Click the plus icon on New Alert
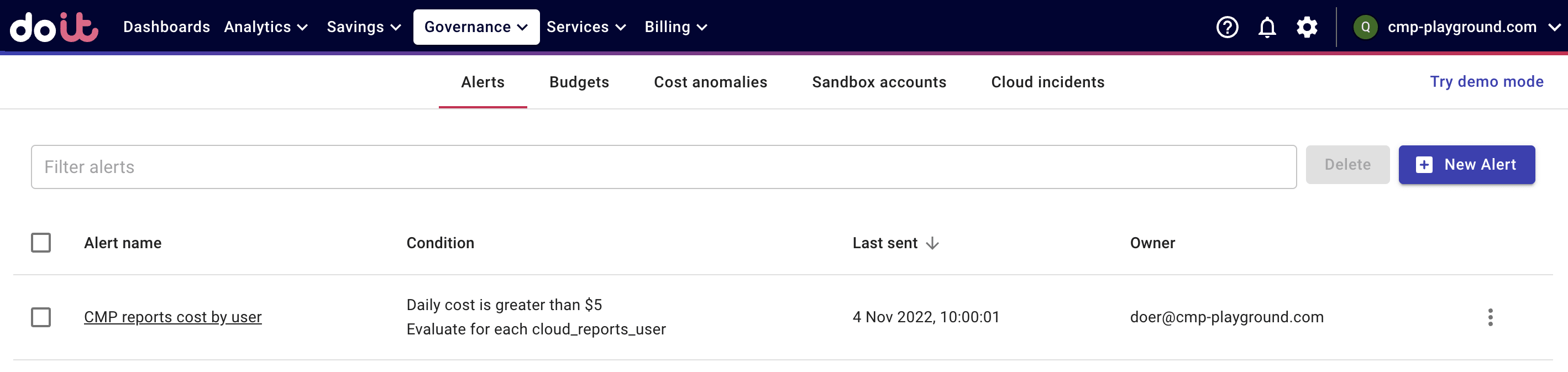Screen dimensions: 1568x372 tap(1424, 165)
